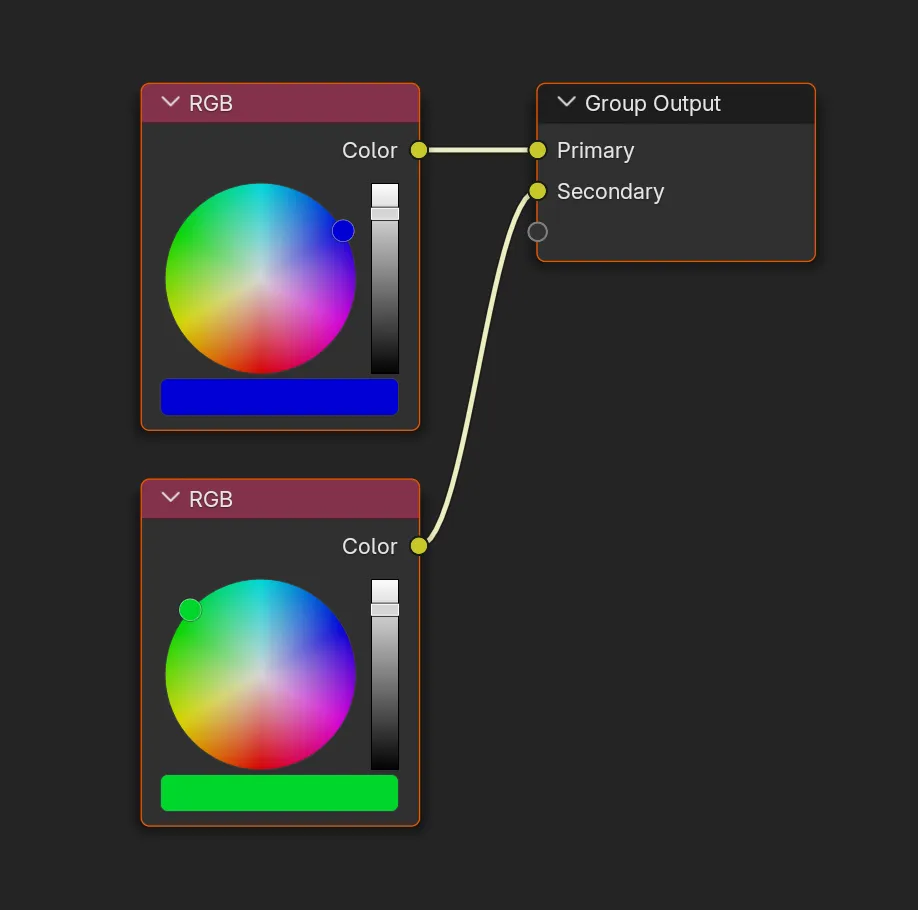Select the green point on bottom color wheel
The width and height of the screenshot is (918, 910).
(191, 609)
